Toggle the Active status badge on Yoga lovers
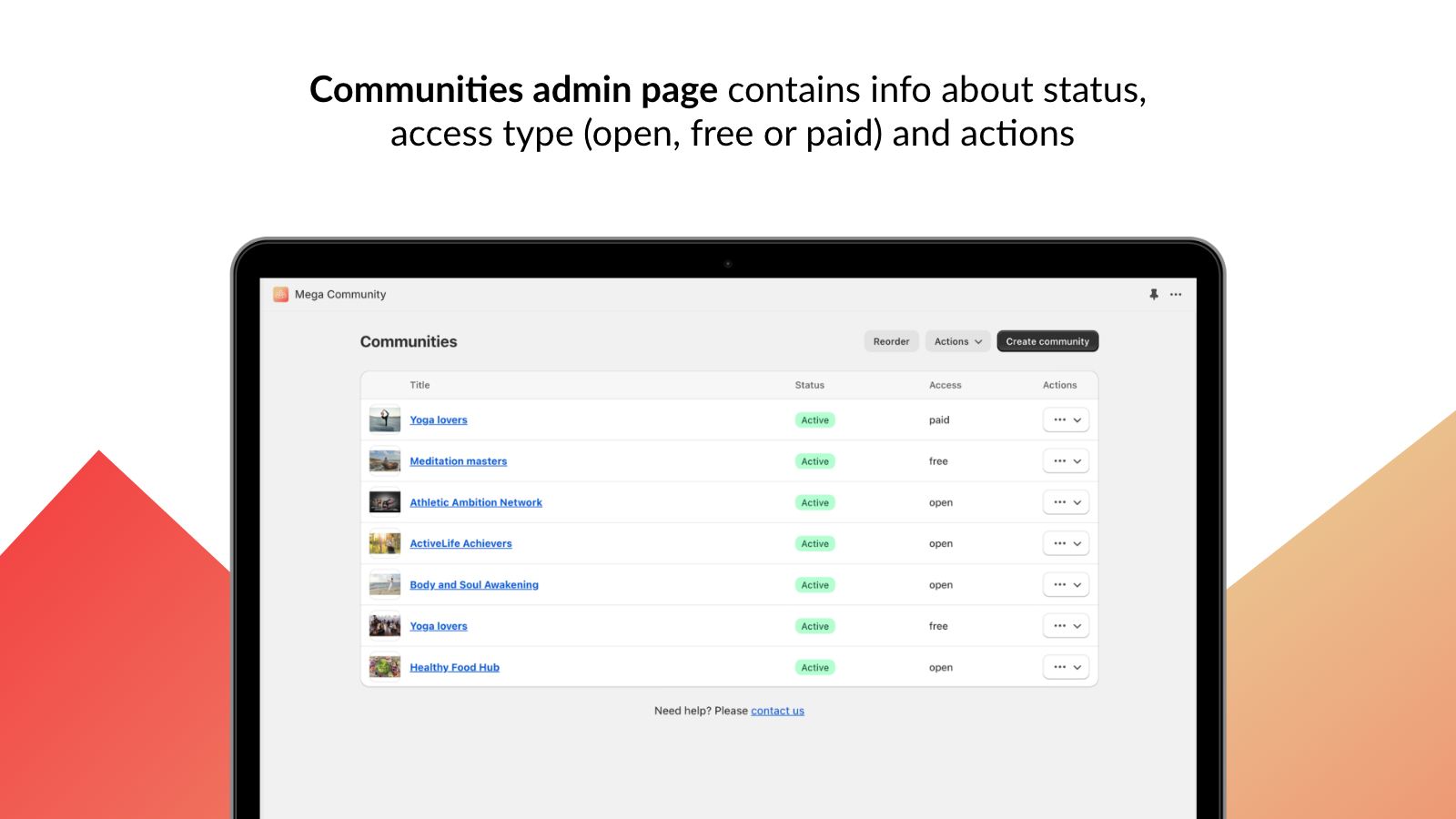This screenshot has width=1456, height=819. coord(814,420)
